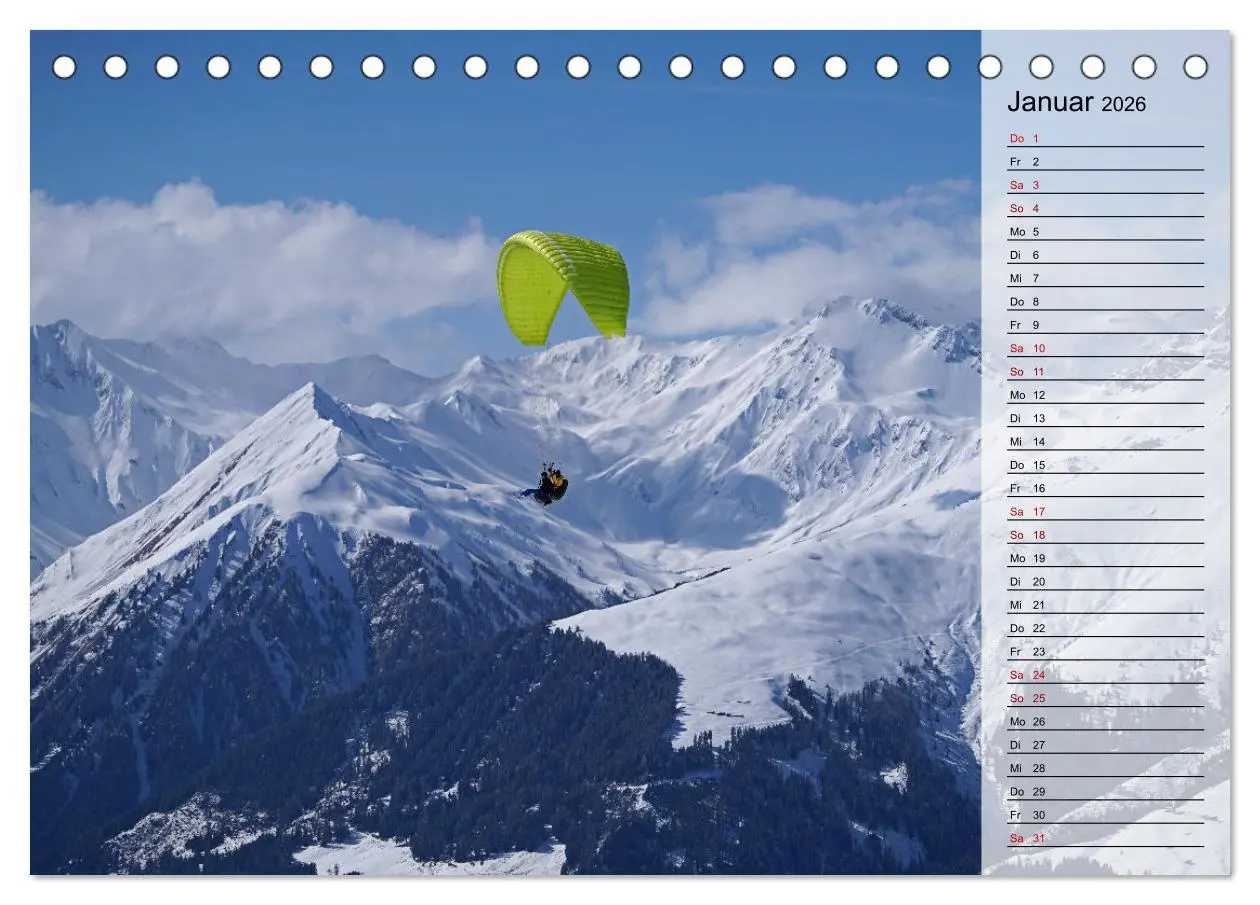
Task: Select the 'Sa 31' calendar row
Action: (x=1105, y=838)
